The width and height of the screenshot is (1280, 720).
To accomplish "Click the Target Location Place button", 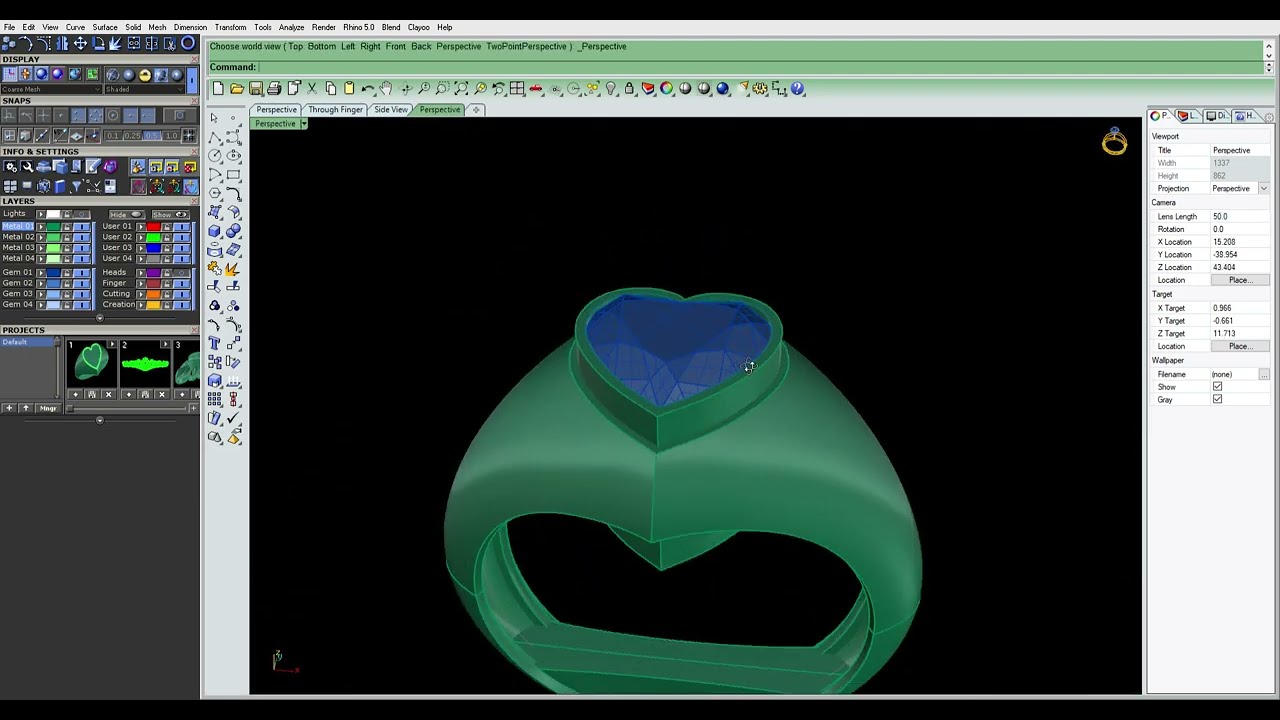I will pyautogui.click(x=1239, y=346).
